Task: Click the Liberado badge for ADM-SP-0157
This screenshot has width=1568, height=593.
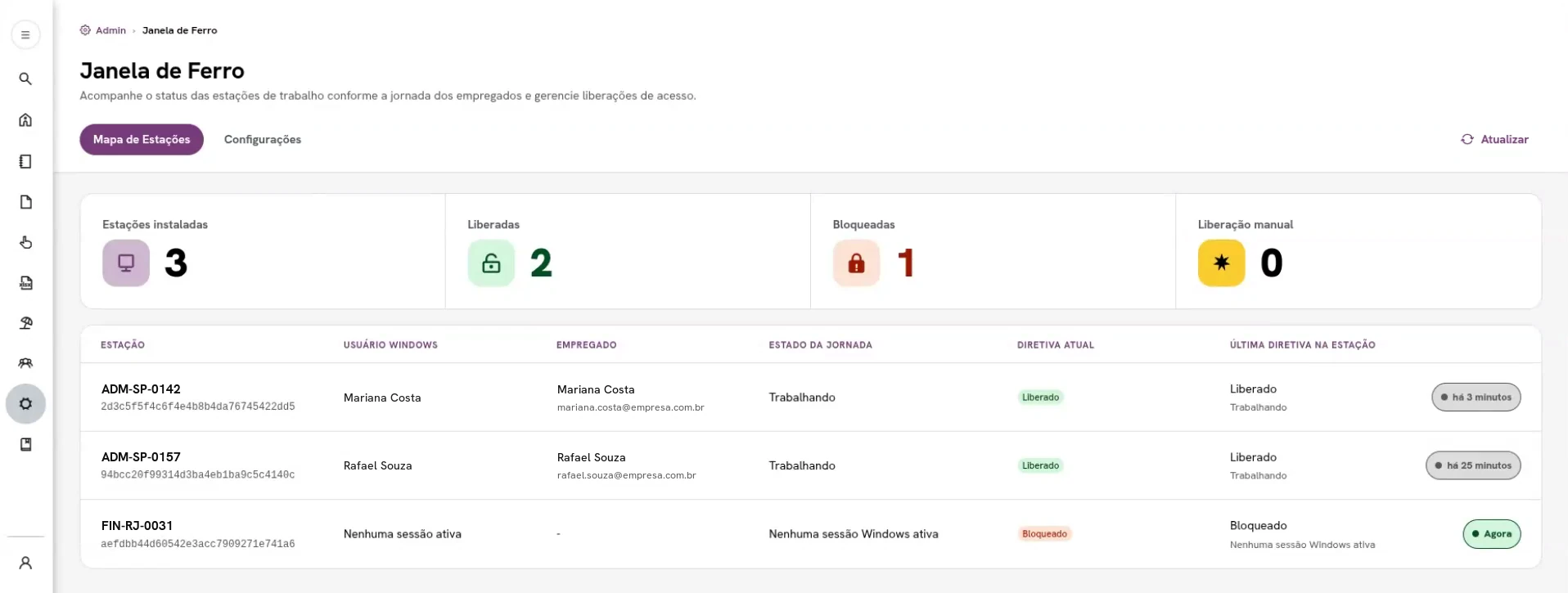Action: (1040, 465)
